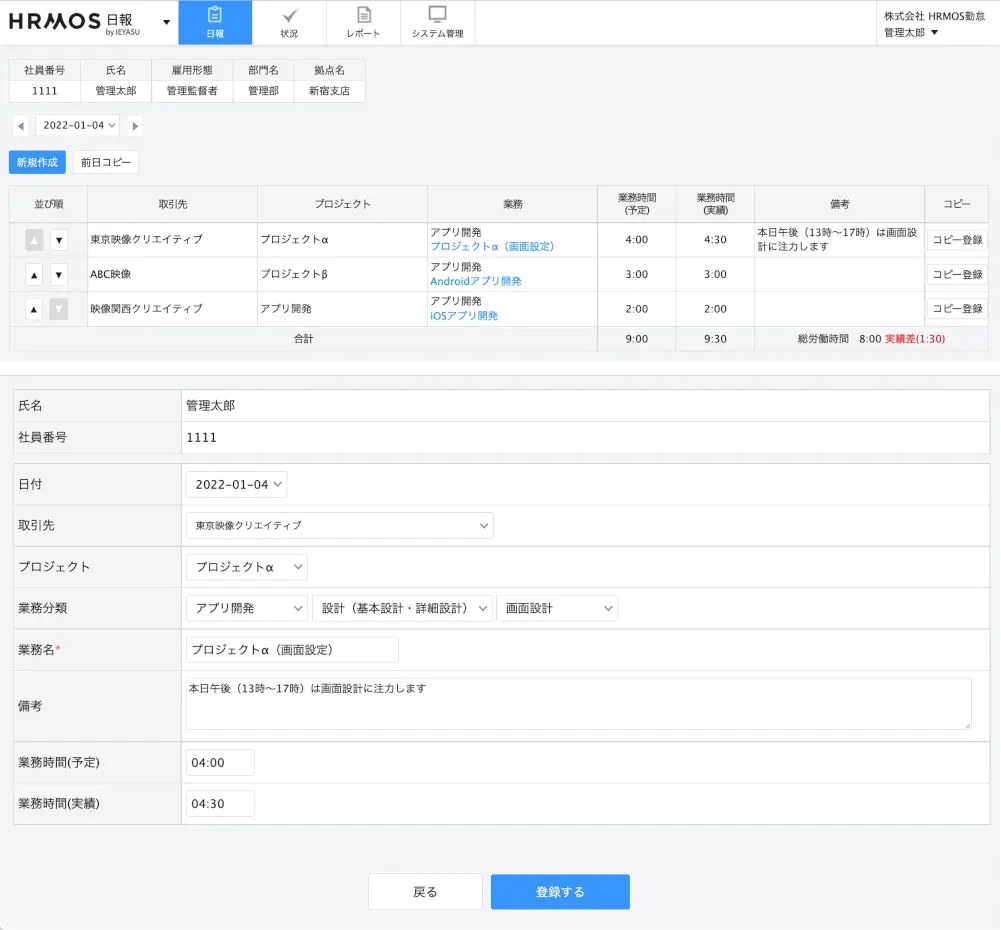Expand the HRMOS logo dropdown arrow
The width and height of the screenshot is (1001, 930).
click(x=165, y=21)
